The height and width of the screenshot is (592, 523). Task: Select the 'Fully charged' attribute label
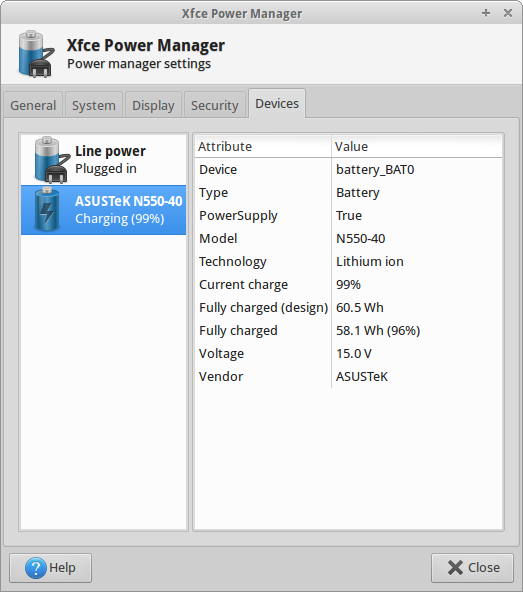coord(238,331)
